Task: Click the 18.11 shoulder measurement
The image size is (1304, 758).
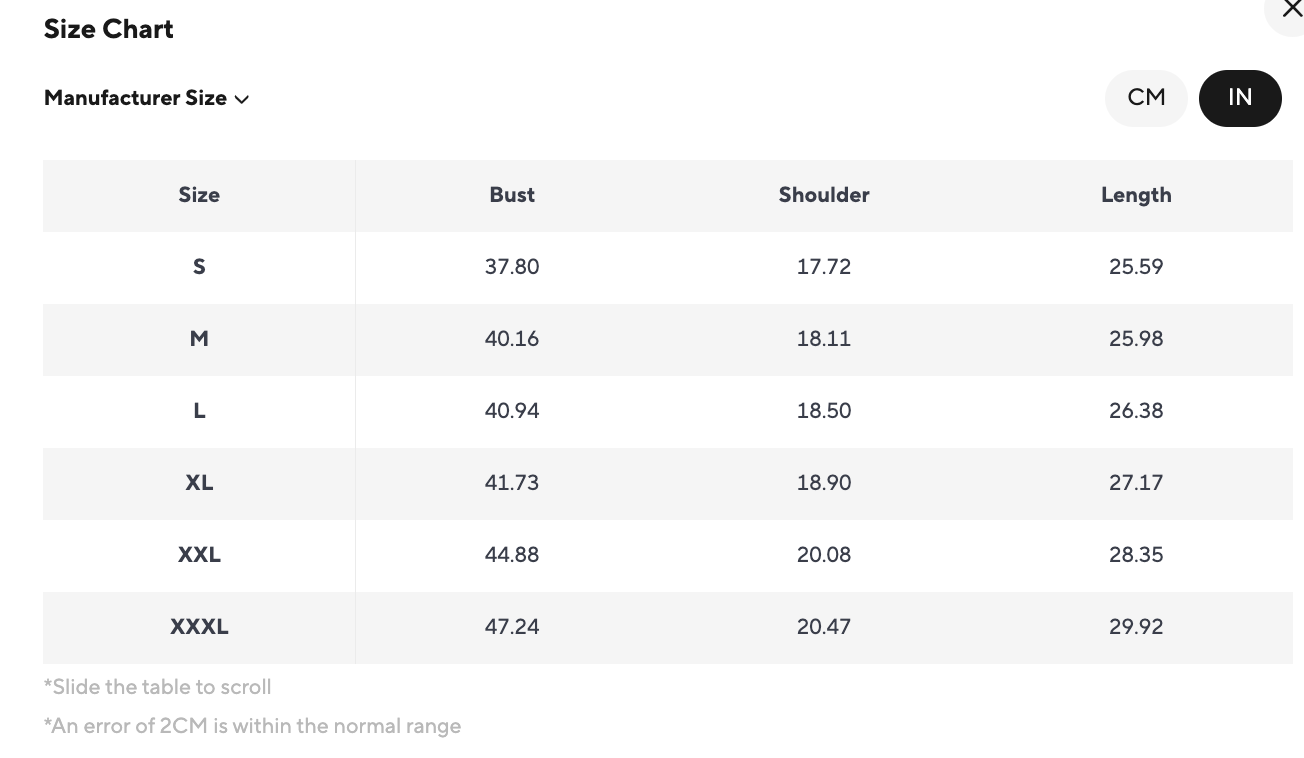Action: click(x=824, y=339)
